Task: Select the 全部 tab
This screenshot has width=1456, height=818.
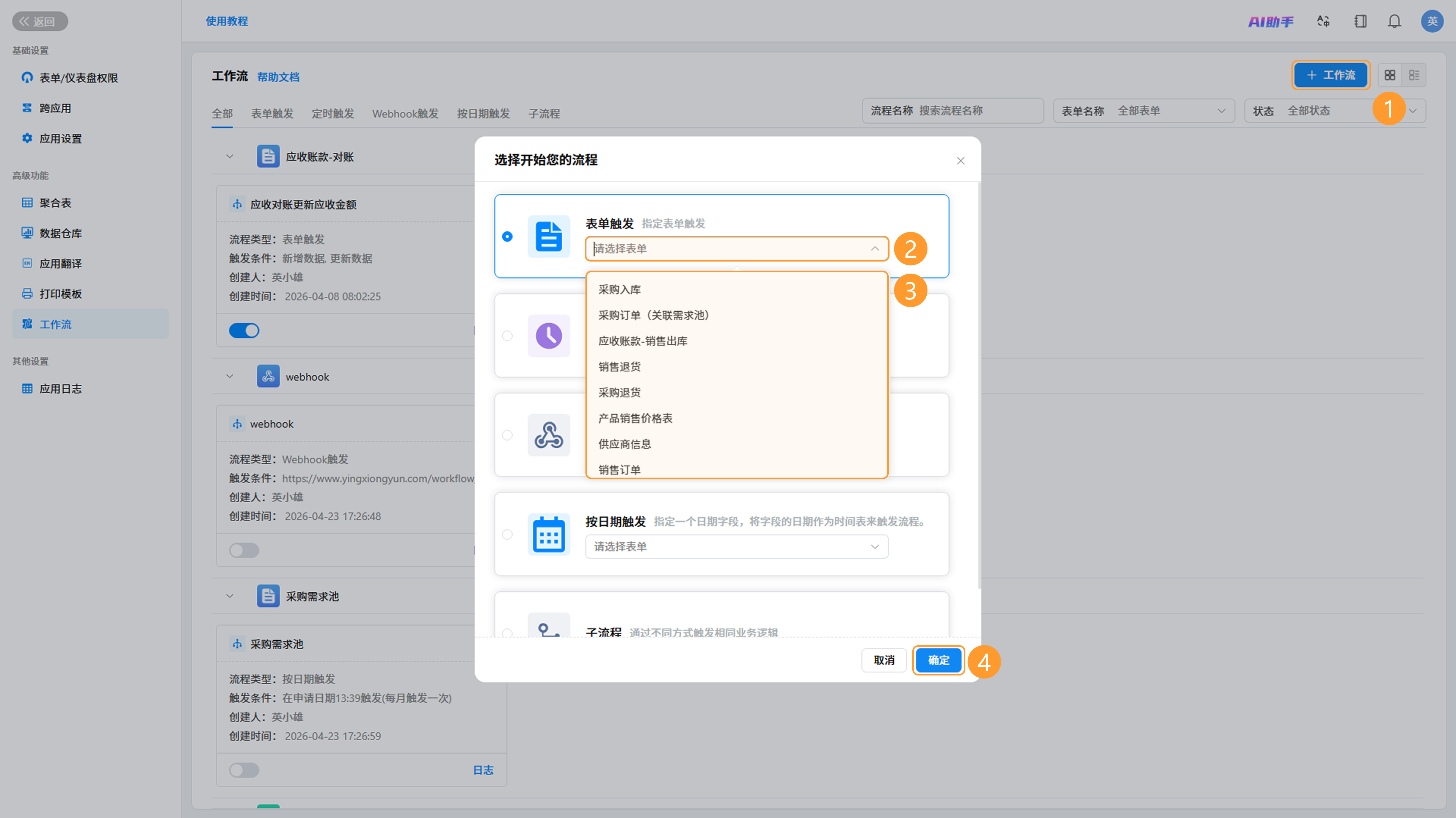Action: (x=222, y=114)
